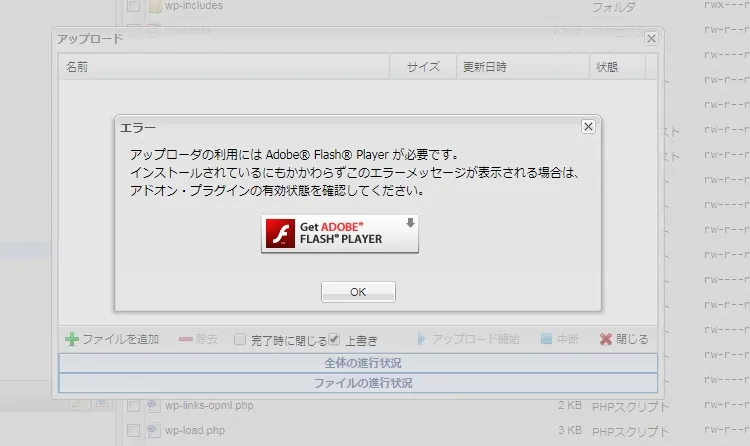Image resolution: width=750 pixels, height=446 pixels.
Task: Click the フォルダ type cell
Action: pyautogui.click(x=614, y=7)
